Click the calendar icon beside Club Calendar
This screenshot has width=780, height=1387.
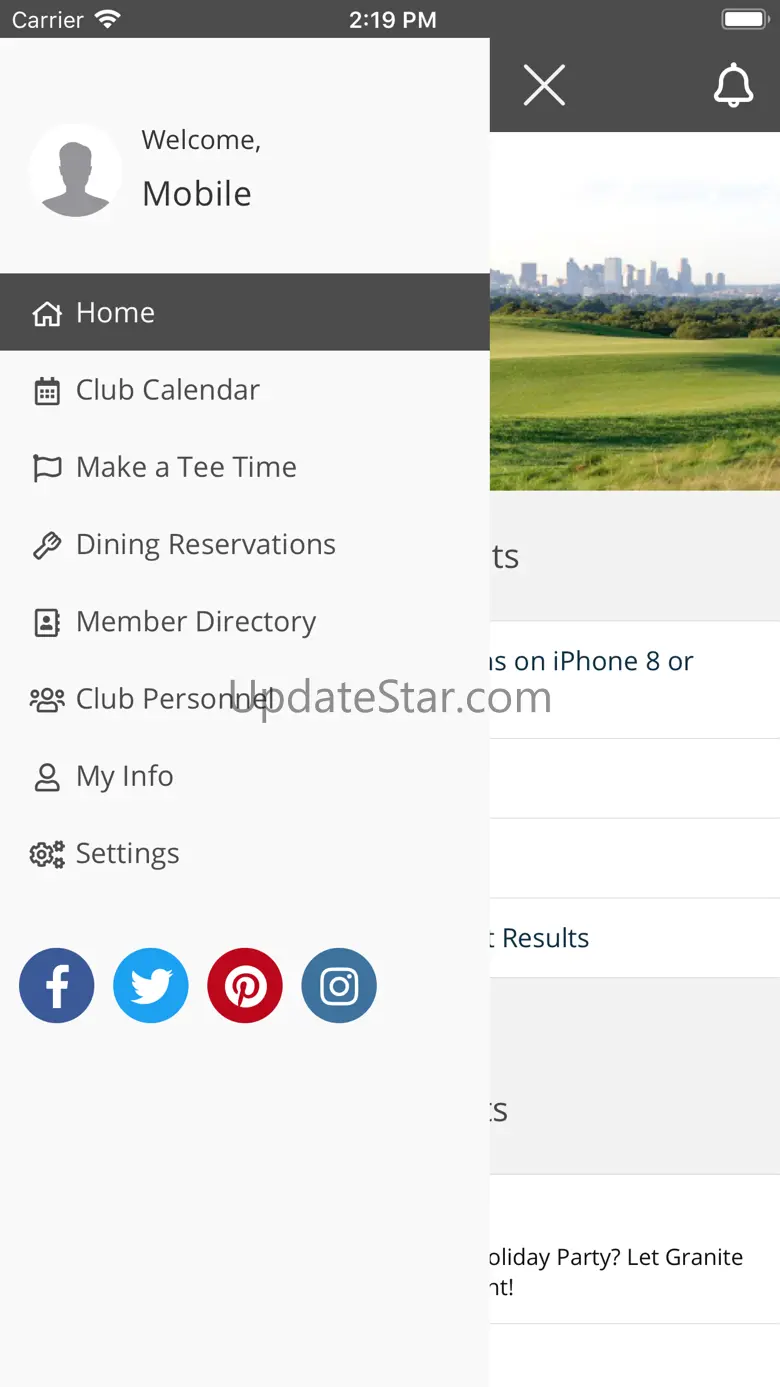pyautogui.click(x=47, y=391)
